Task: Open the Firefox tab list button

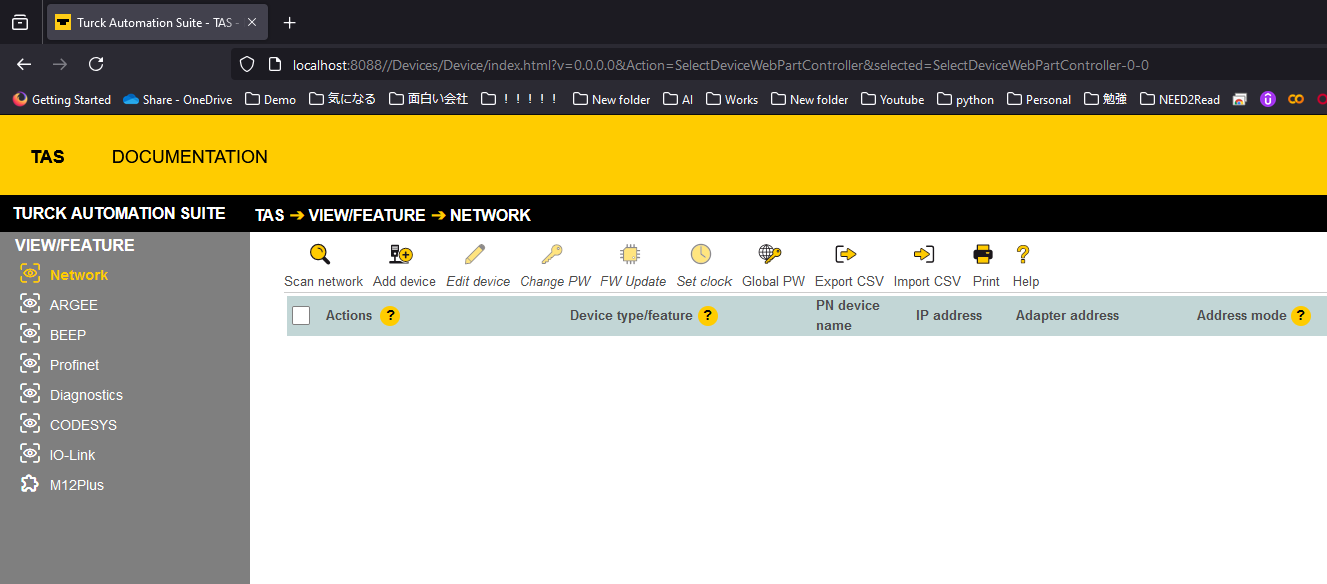Action: (20, 22)
